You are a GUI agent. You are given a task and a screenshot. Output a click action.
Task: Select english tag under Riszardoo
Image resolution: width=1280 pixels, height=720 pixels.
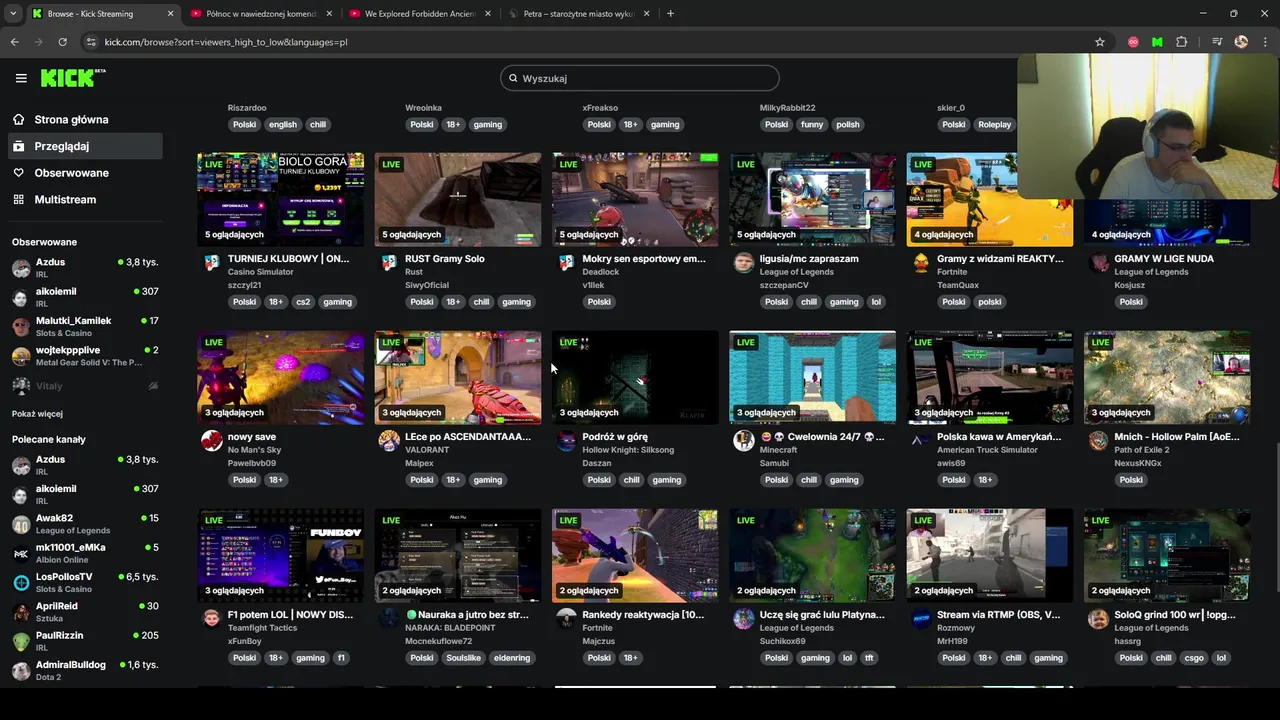[x=283, y=125]
